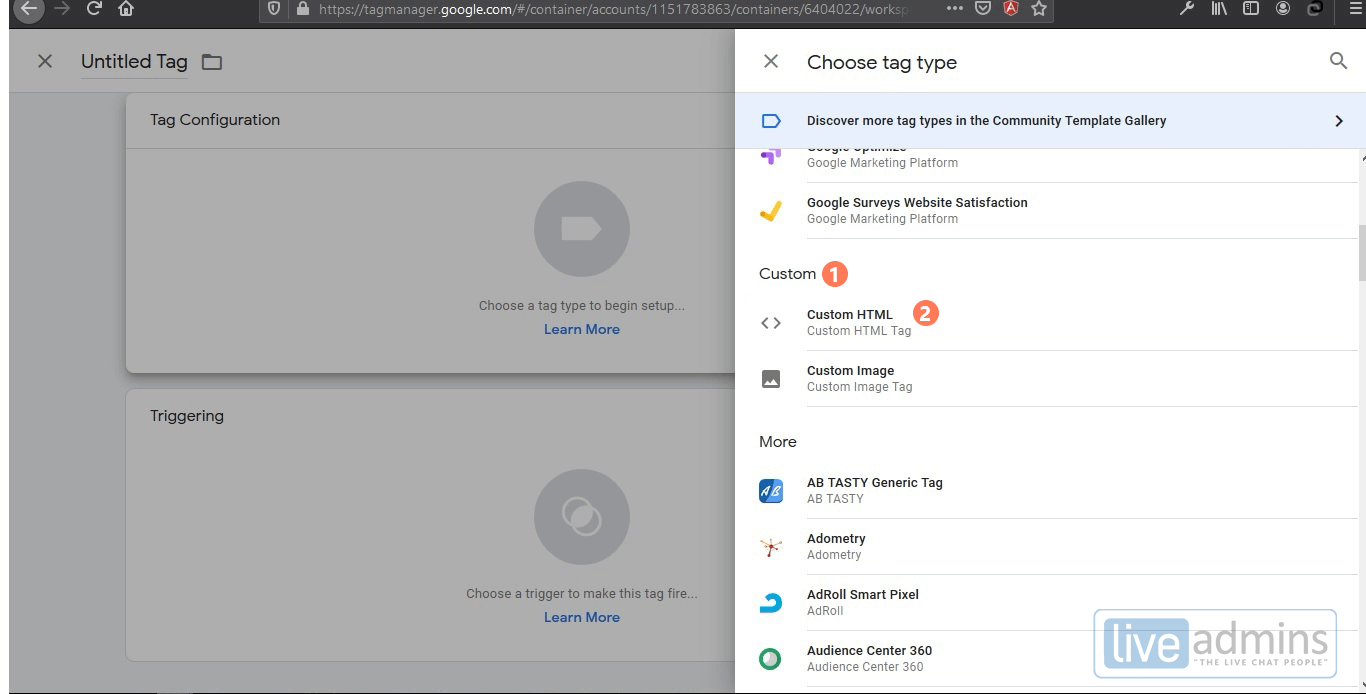
Task: Bookmark this page with the star
Action: [1039, 9]
